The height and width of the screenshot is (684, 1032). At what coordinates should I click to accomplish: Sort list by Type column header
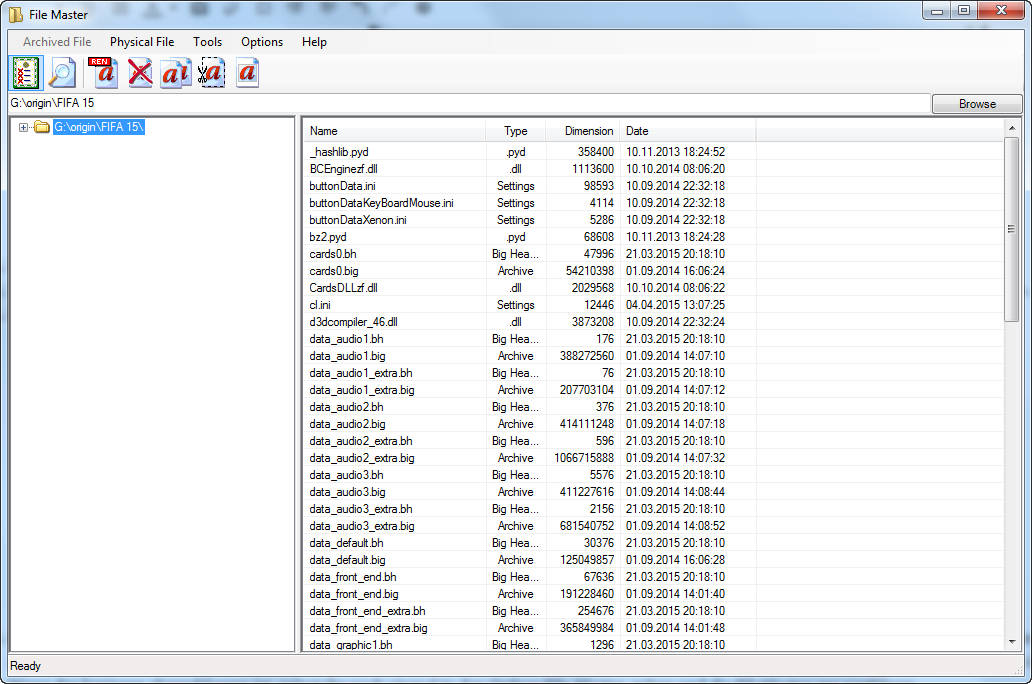coord(515,131)
